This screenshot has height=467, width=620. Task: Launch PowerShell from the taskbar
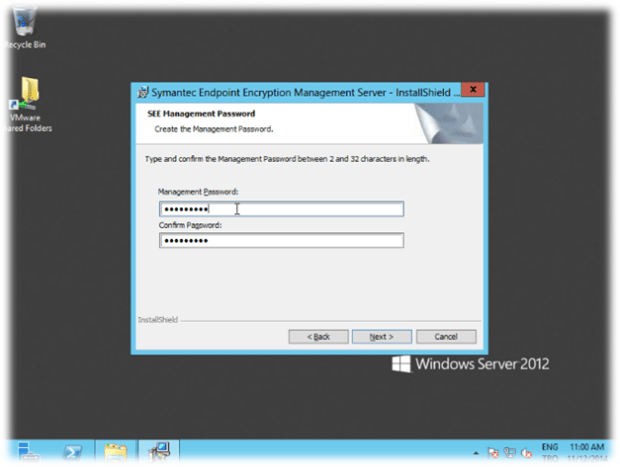pyautogui.click(x=74, y=452)
